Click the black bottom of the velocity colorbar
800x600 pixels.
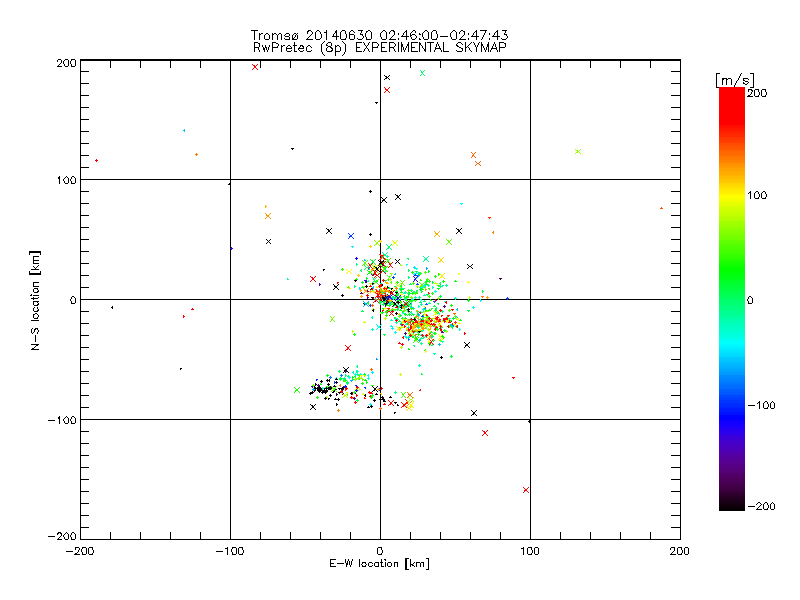click(732, 503)
